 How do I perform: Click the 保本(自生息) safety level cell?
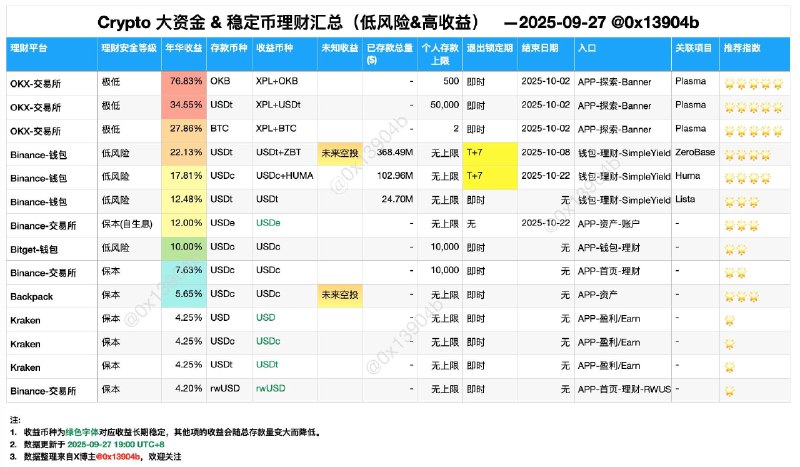pyautogui.click(x=127, y=223)
